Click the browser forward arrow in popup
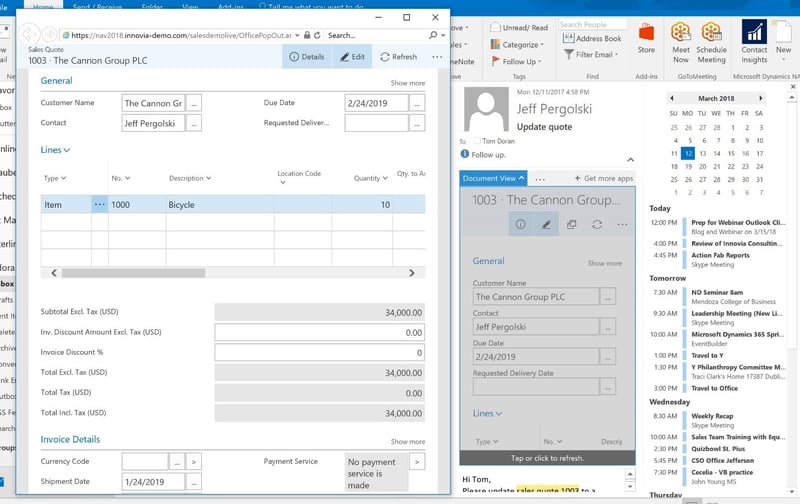Screen dimensions: 800x504 pos(49,35)
